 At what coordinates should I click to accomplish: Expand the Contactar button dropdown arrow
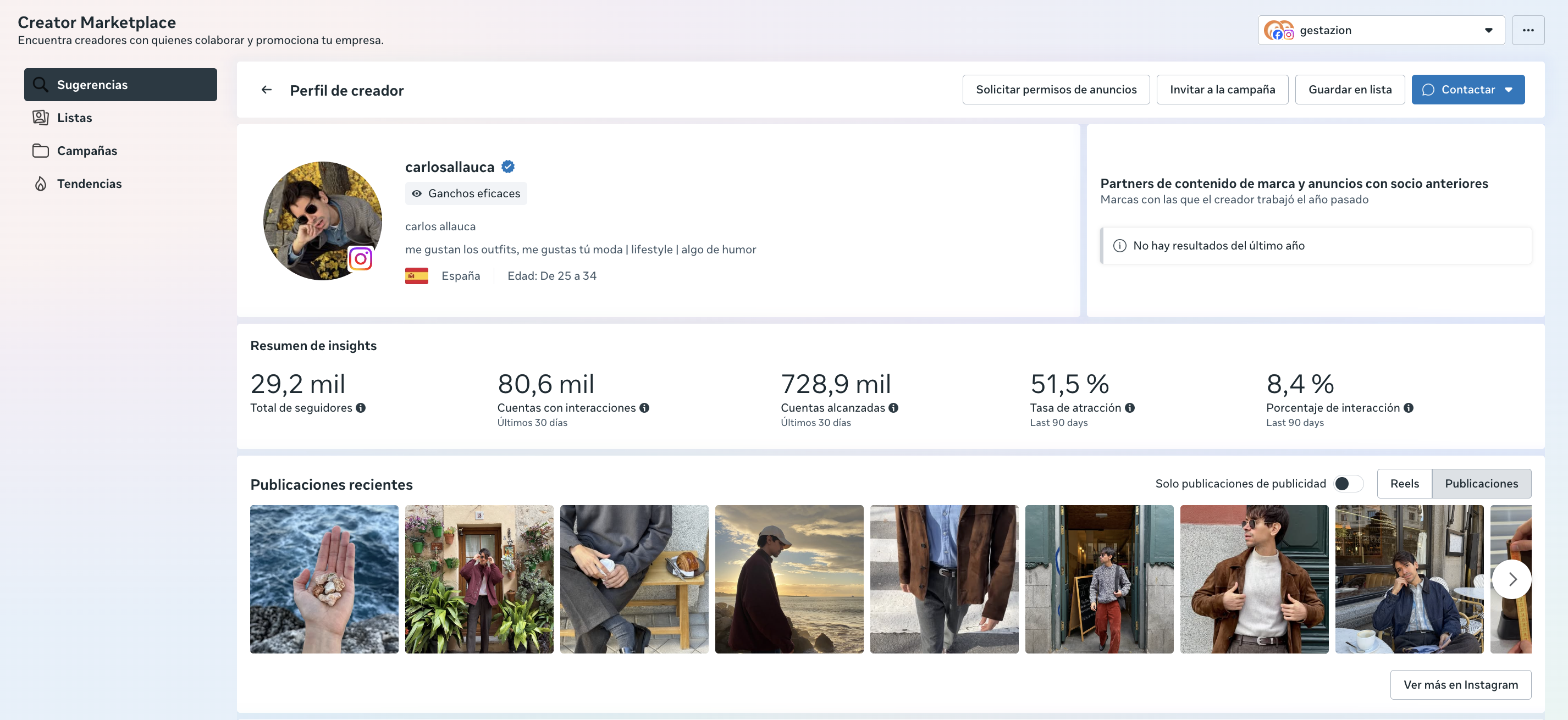(1509, 90)
